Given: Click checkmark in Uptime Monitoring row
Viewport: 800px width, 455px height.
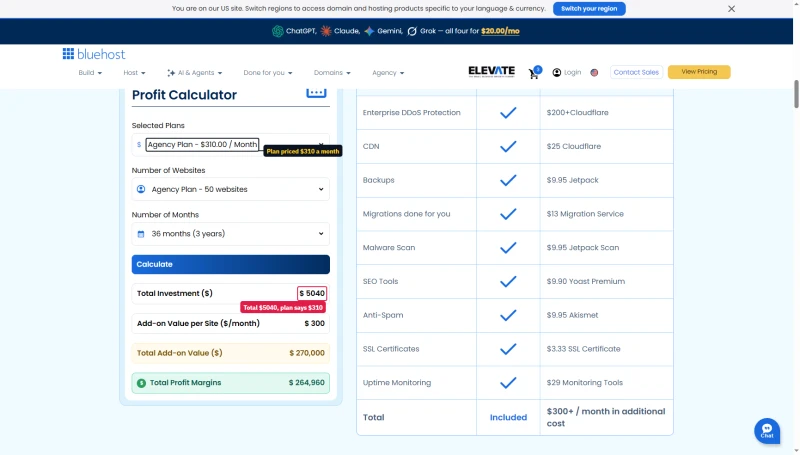Looking at the screenshot, I should pyautogui.click(x=508, y=383).
